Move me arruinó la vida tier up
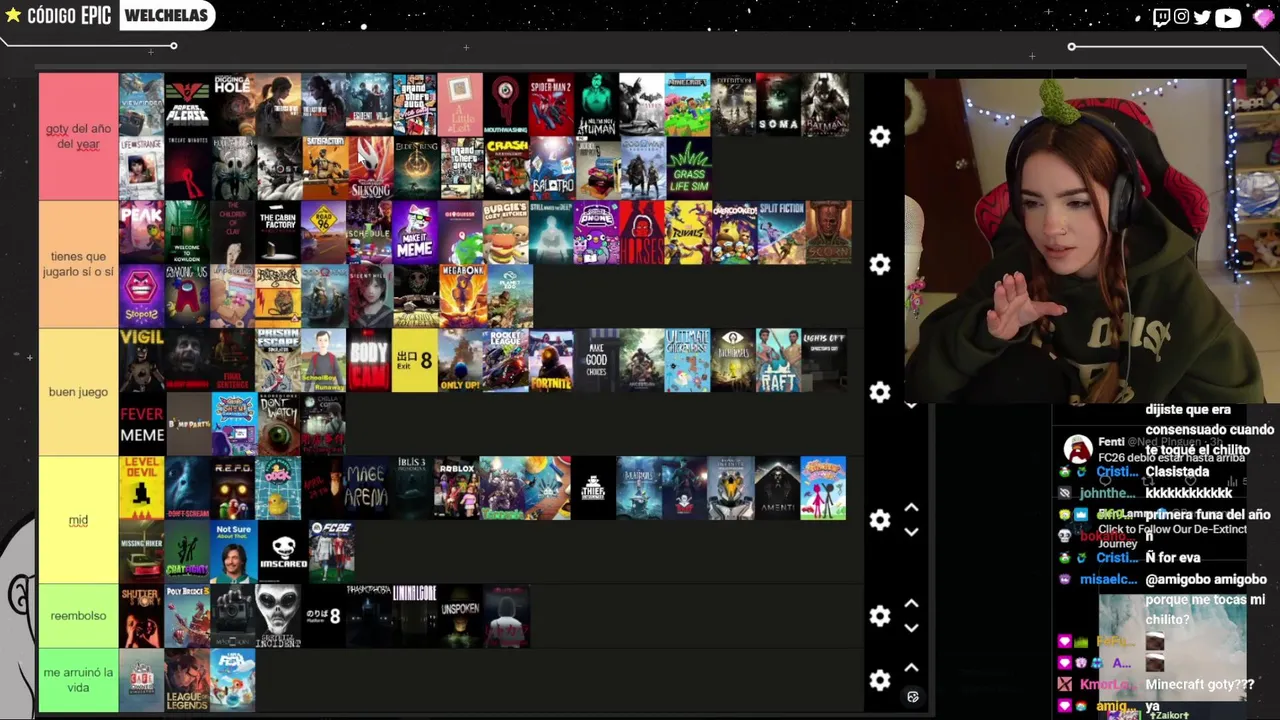 tap(911, 668)
